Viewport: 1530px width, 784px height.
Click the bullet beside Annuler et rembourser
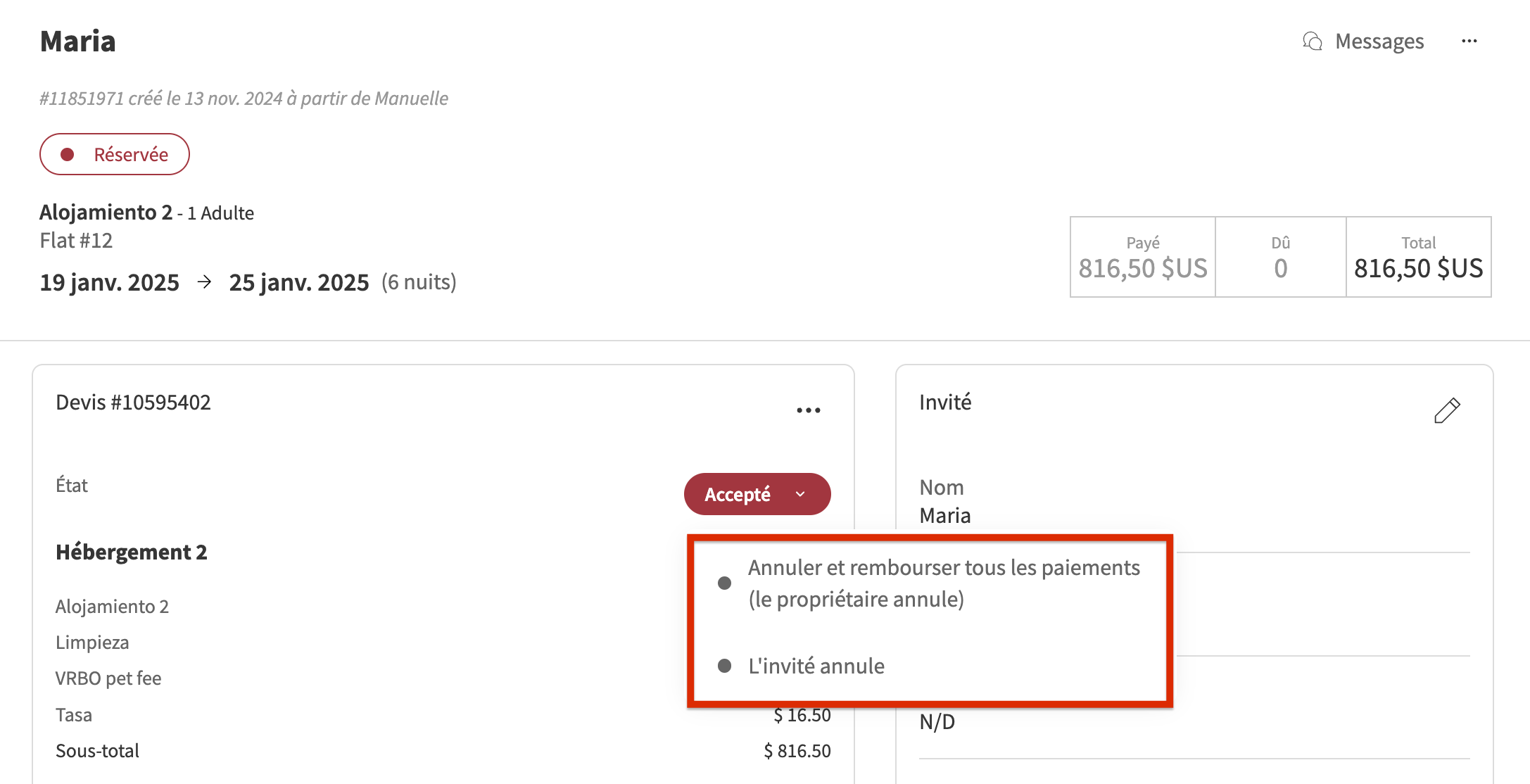[x=724, y=583]
